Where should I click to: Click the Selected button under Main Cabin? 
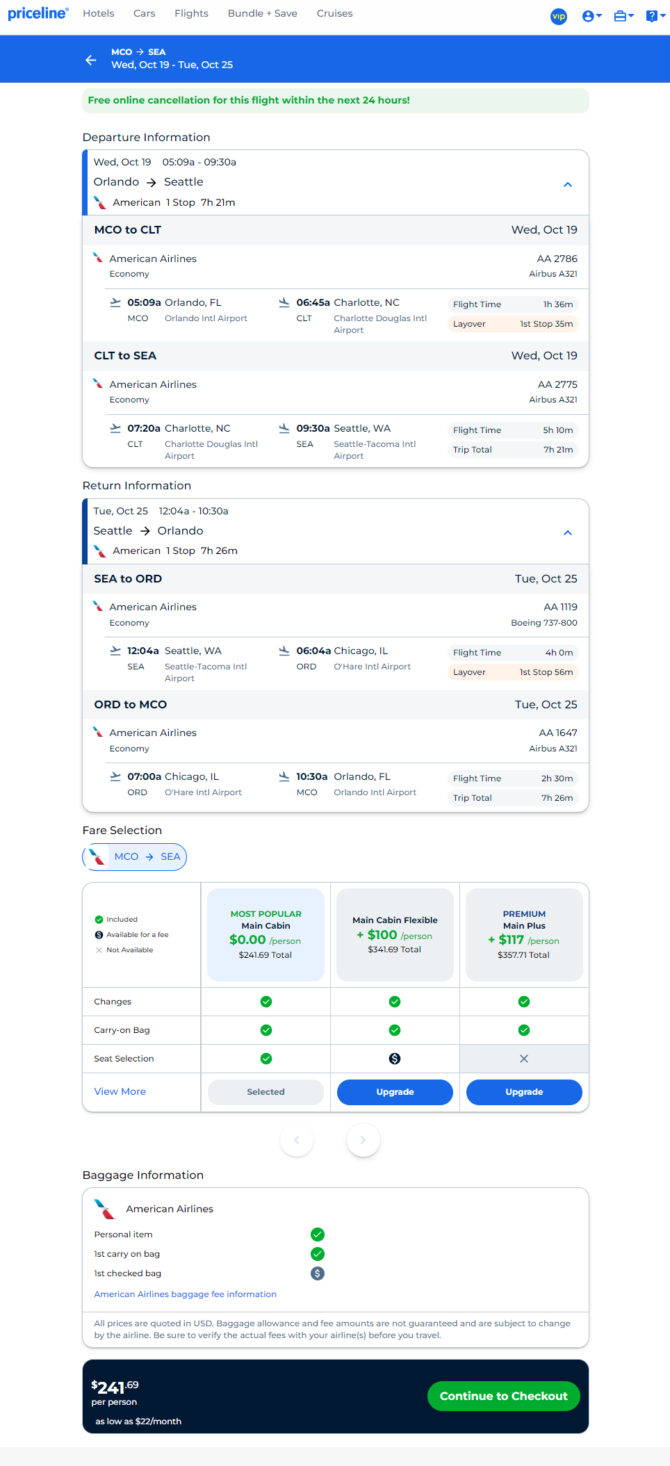tap(265, 1092)
